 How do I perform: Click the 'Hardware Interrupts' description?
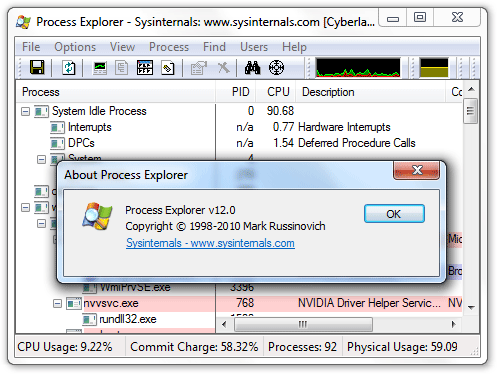[344, 127]
